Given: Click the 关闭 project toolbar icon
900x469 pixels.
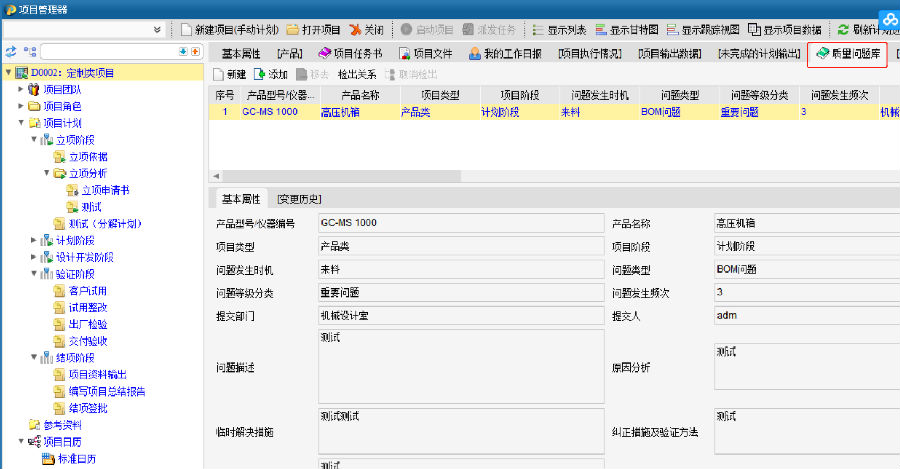Looking at the screenshot, I should click(x=365, y=30).
